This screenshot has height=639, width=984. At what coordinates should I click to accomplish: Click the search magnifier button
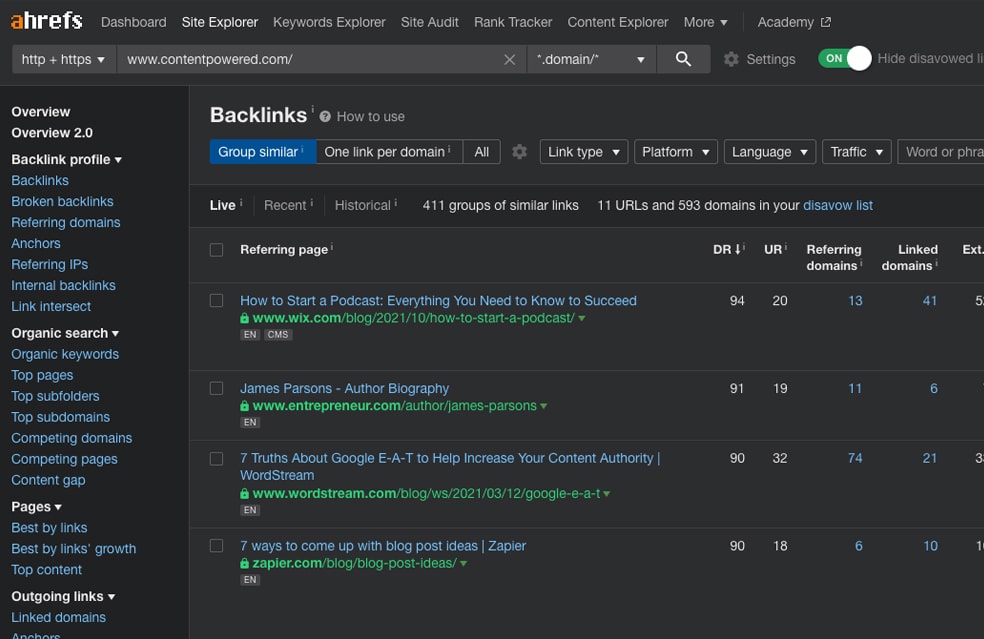683,59
